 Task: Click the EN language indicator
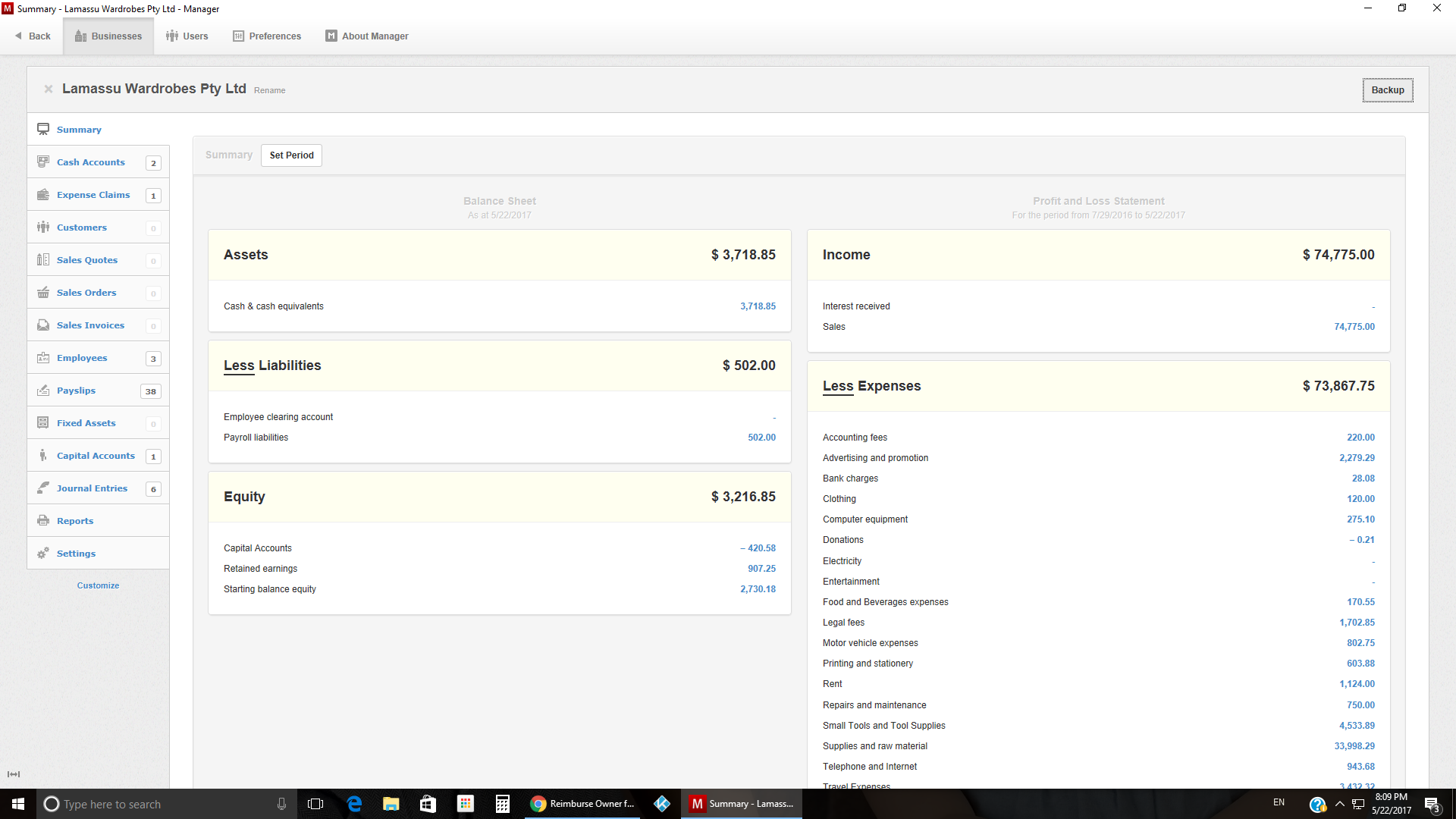1279,802
